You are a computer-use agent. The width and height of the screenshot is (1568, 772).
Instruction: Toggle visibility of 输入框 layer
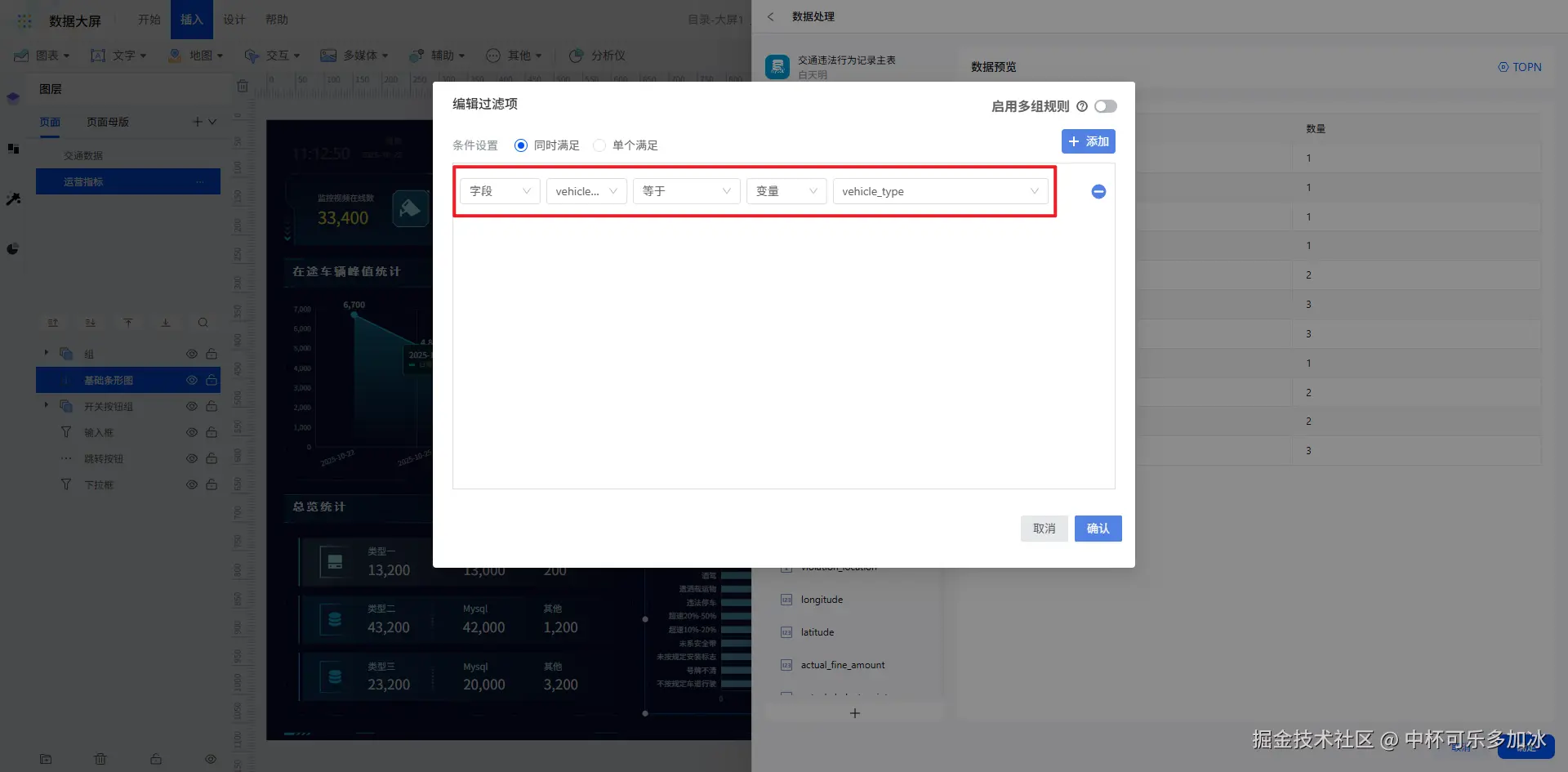(192, 432)
